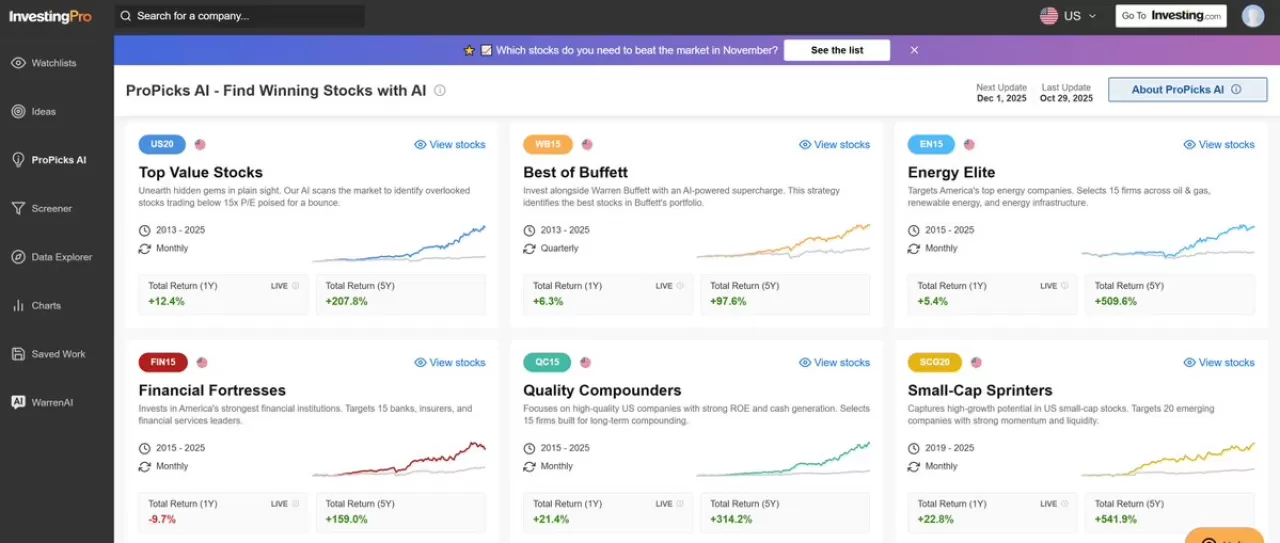Open the Best of Buffett performance chart
Viewport: 1280px width, 543px height.
[783, 242]
